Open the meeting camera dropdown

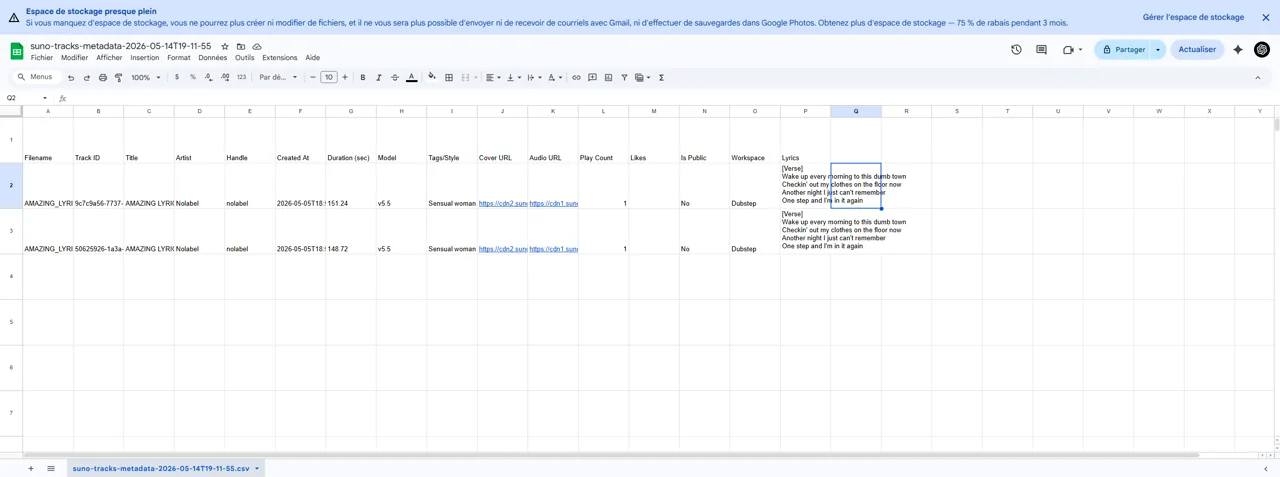pyautogui.click(x=1081, y=49)
